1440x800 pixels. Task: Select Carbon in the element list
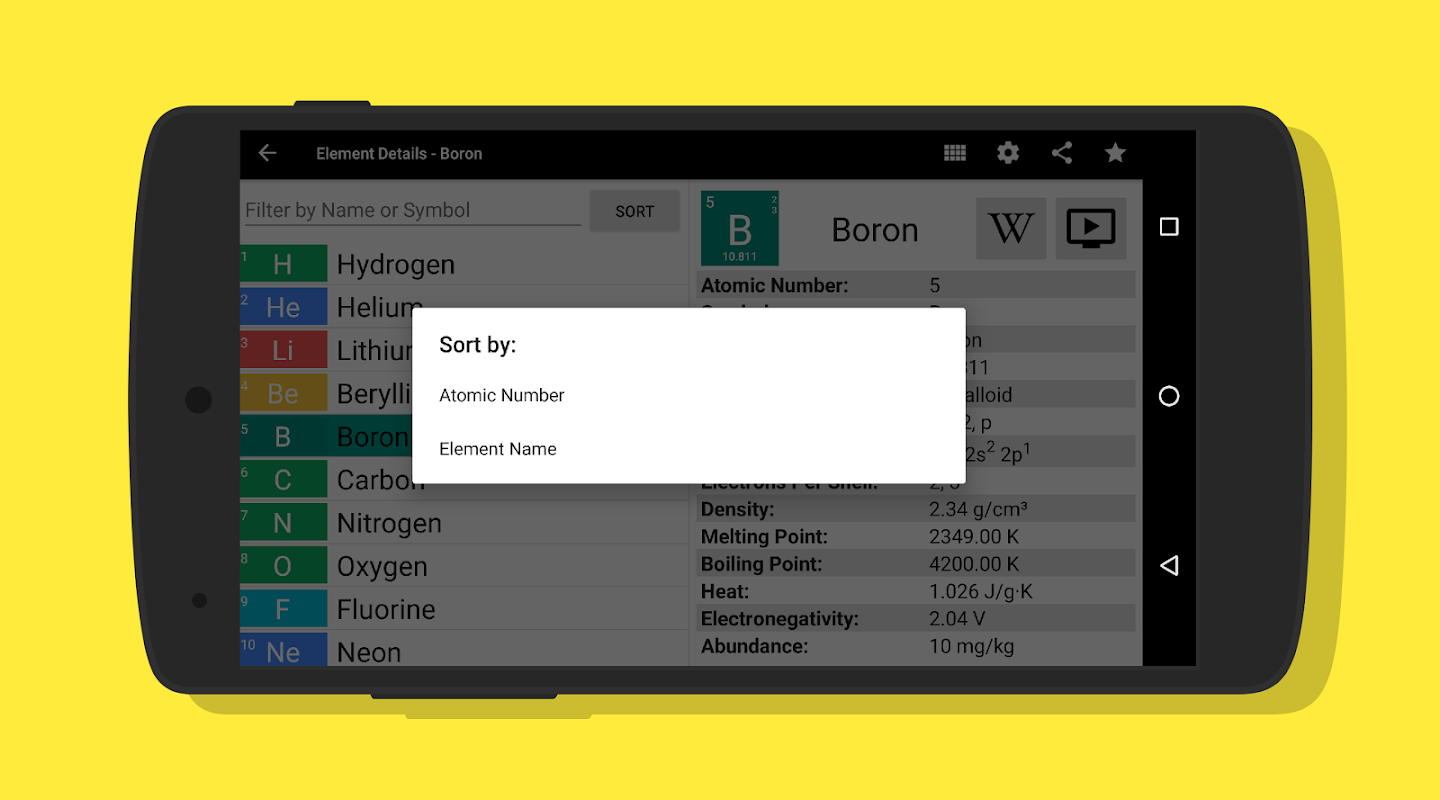click(x=464, y=480)
